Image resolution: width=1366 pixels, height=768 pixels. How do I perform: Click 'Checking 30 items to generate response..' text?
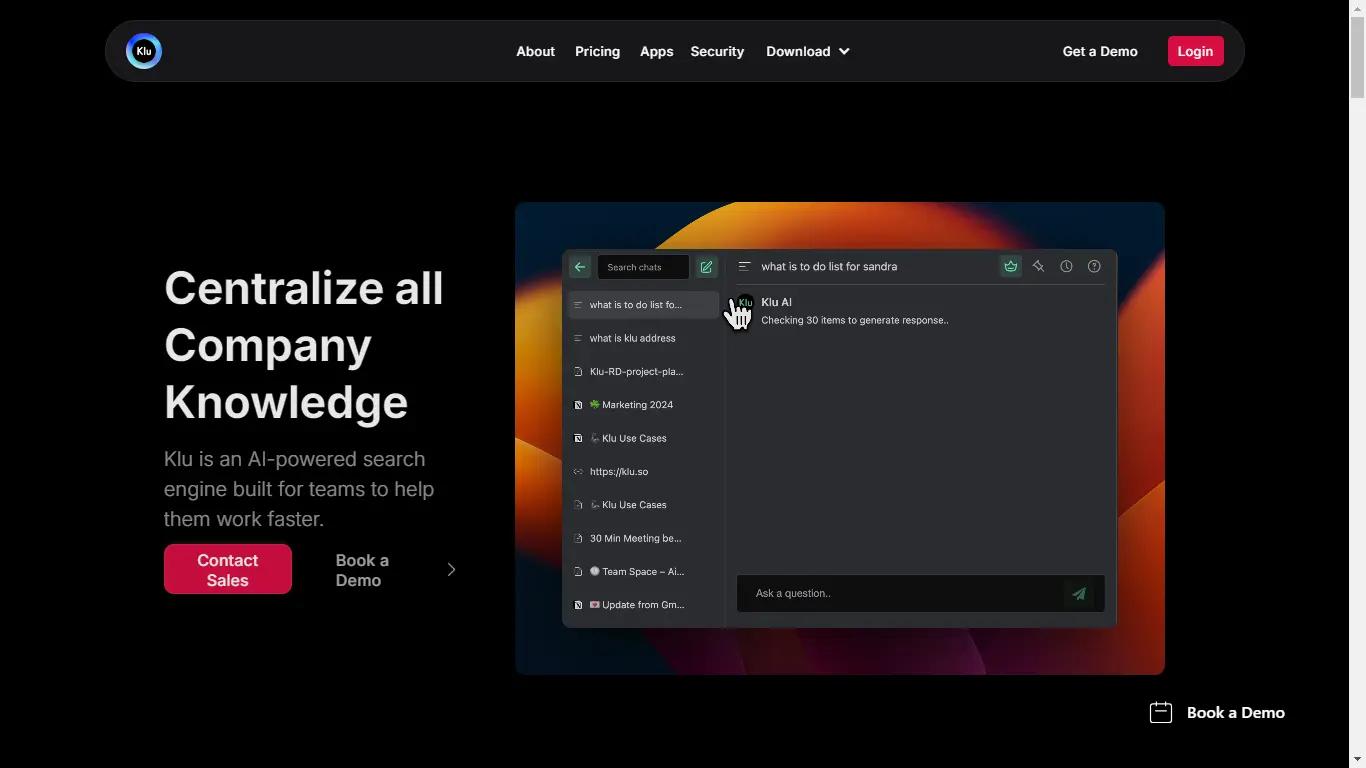(855, 320)
